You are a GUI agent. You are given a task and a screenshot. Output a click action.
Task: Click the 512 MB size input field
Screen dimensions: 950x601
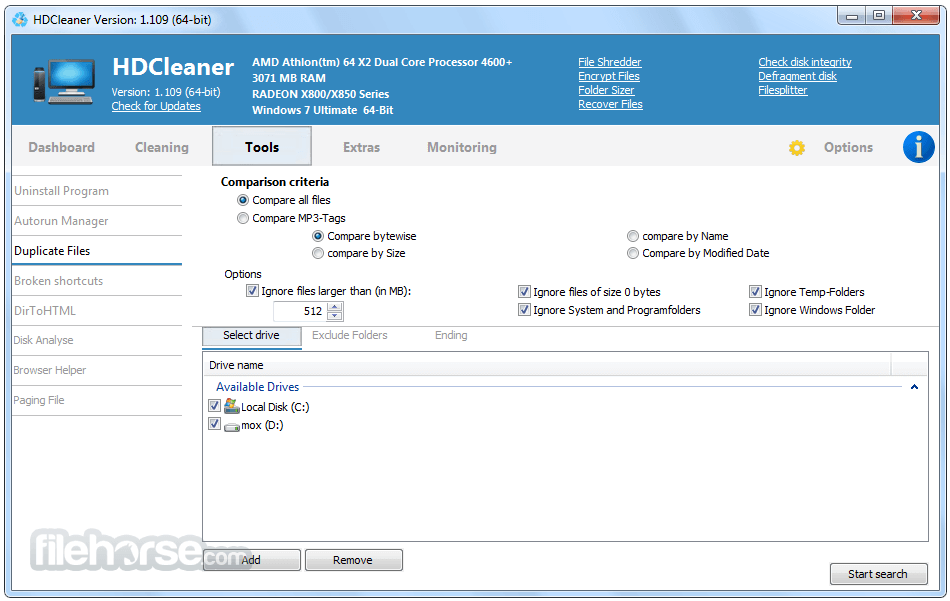coord(300,311)
